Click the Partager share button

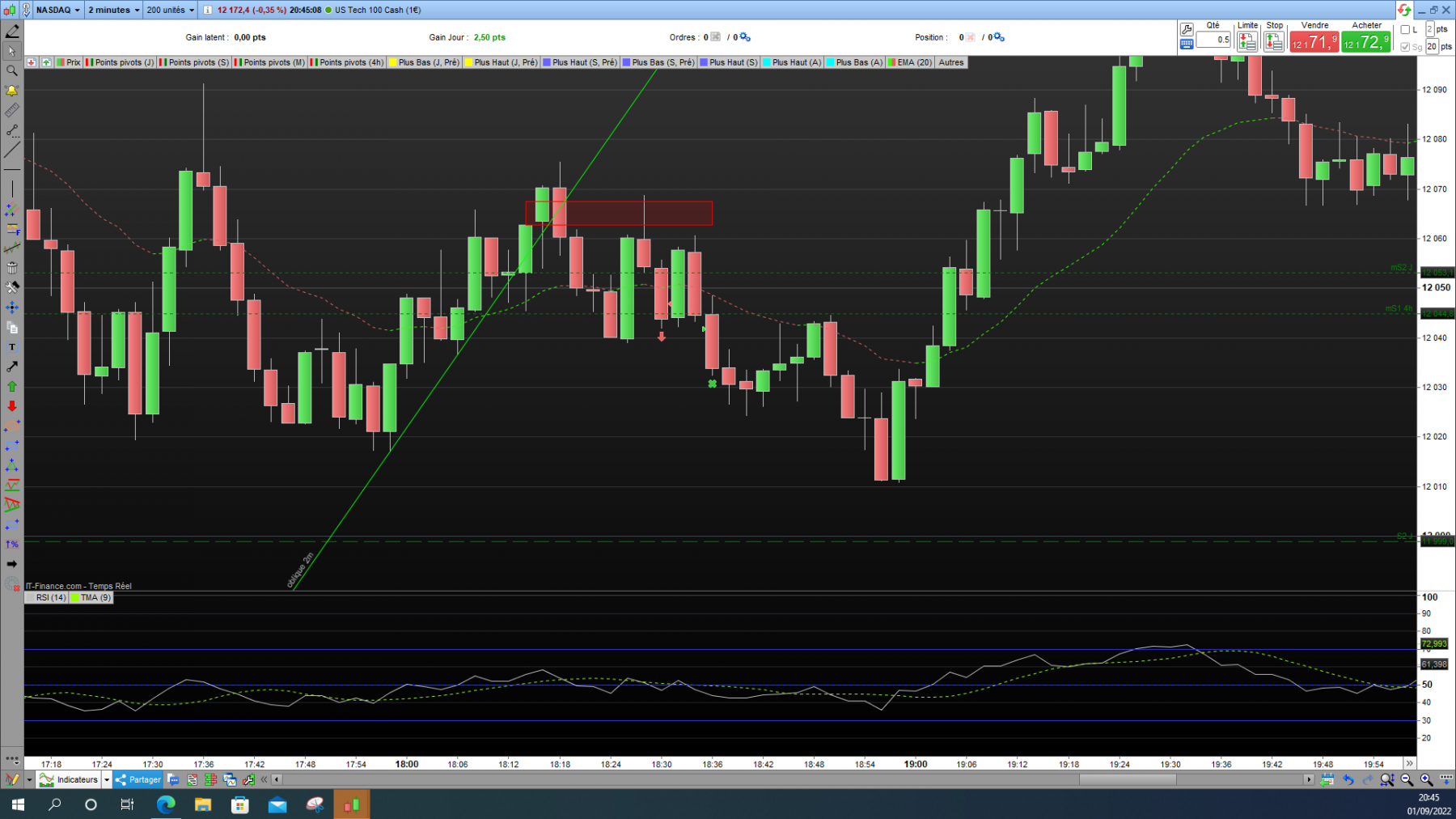tap(138, 779)
